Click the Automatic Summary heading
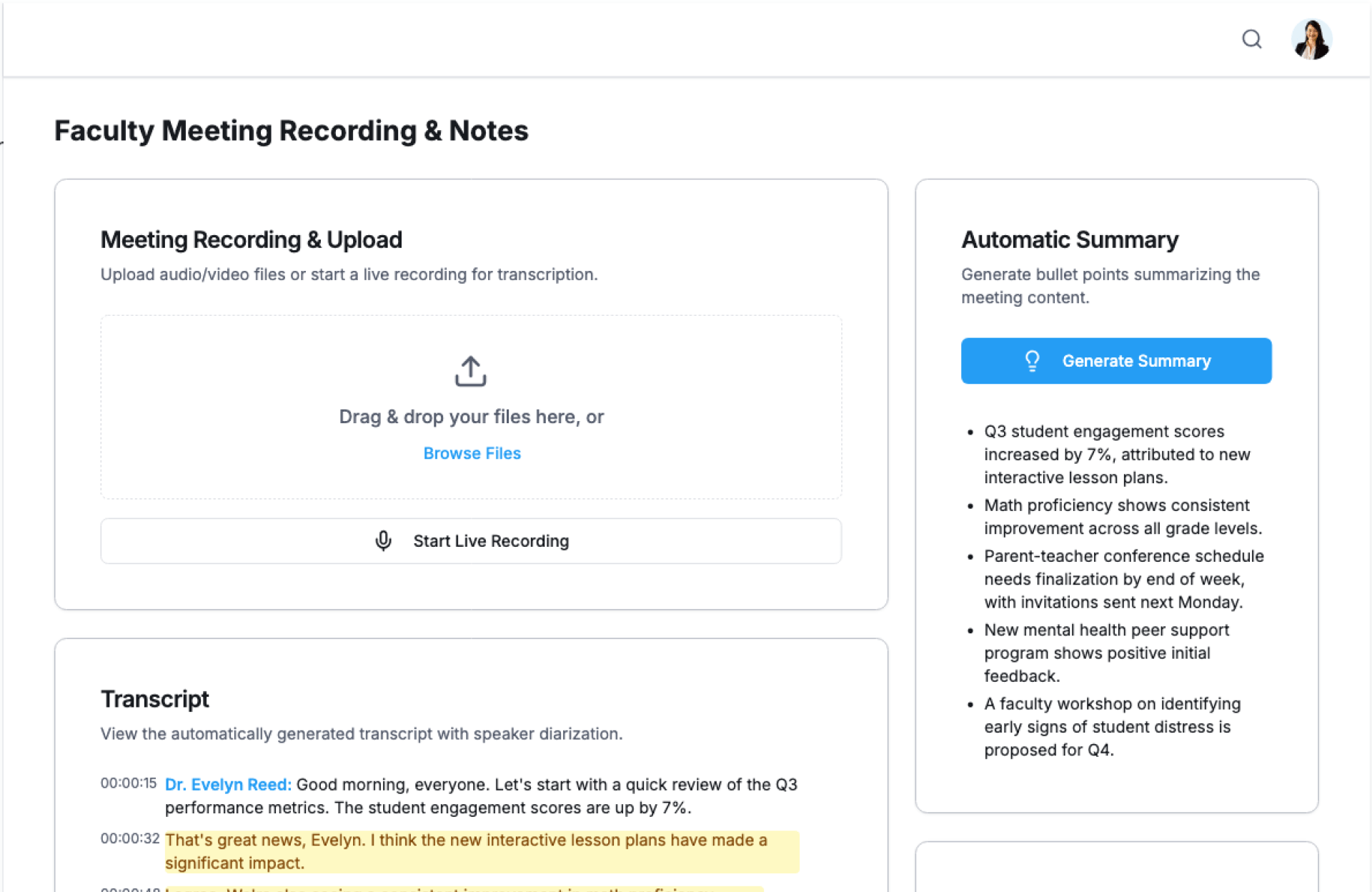Screen dimensions: 1372x892 pyautogui.click(x=1069, y=239)
